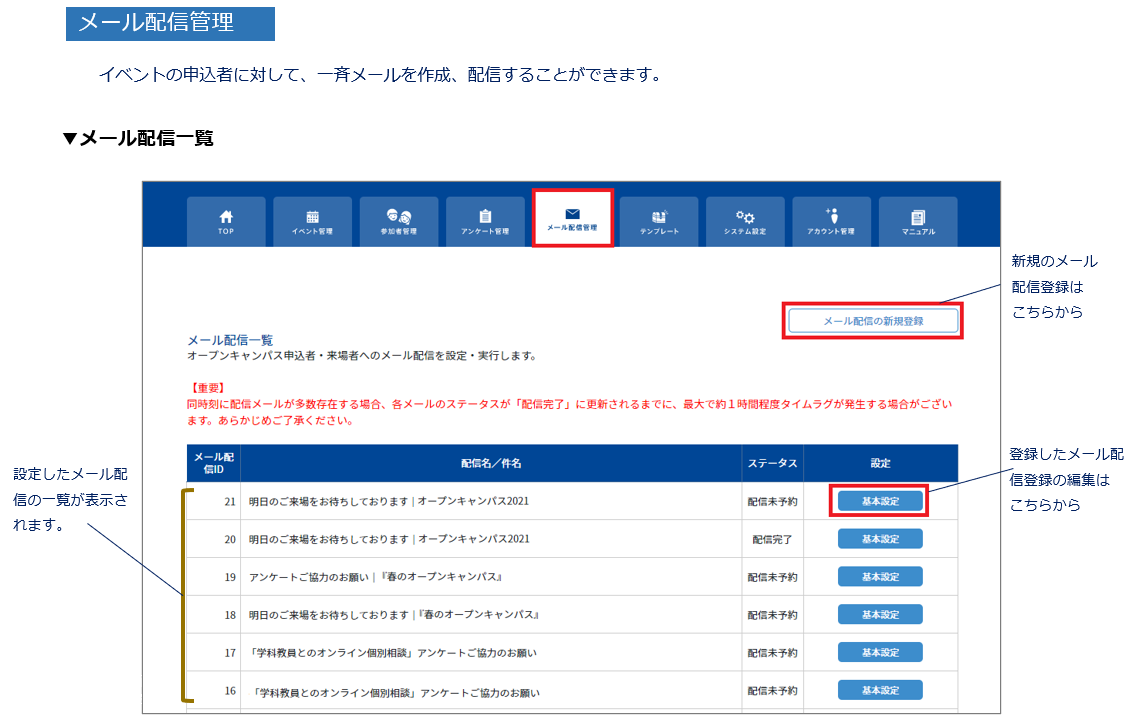This screenshot has width=1130, height=723.
Task: Click the 配信名／件名 column header
Action: pyautogui.click(x=491, y=463)
